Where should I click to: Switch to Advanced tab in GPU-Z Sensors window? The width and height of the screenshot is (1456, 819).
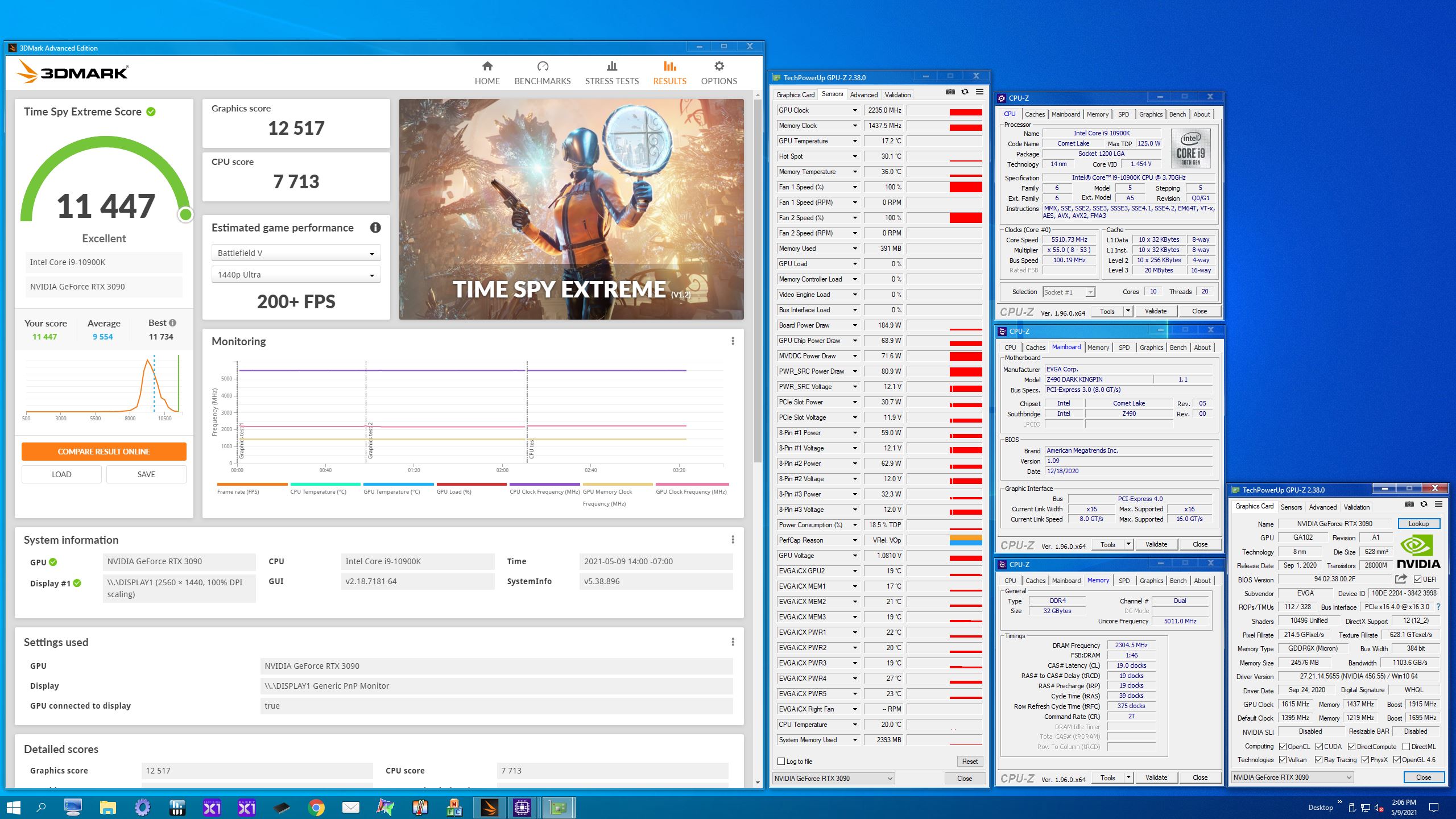click(863, 95)
